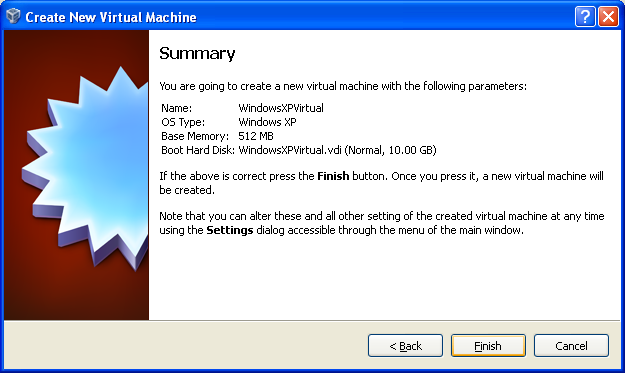
Task: Close the Create New Virtual Machine wizard
Action: [x=608, y=17]
